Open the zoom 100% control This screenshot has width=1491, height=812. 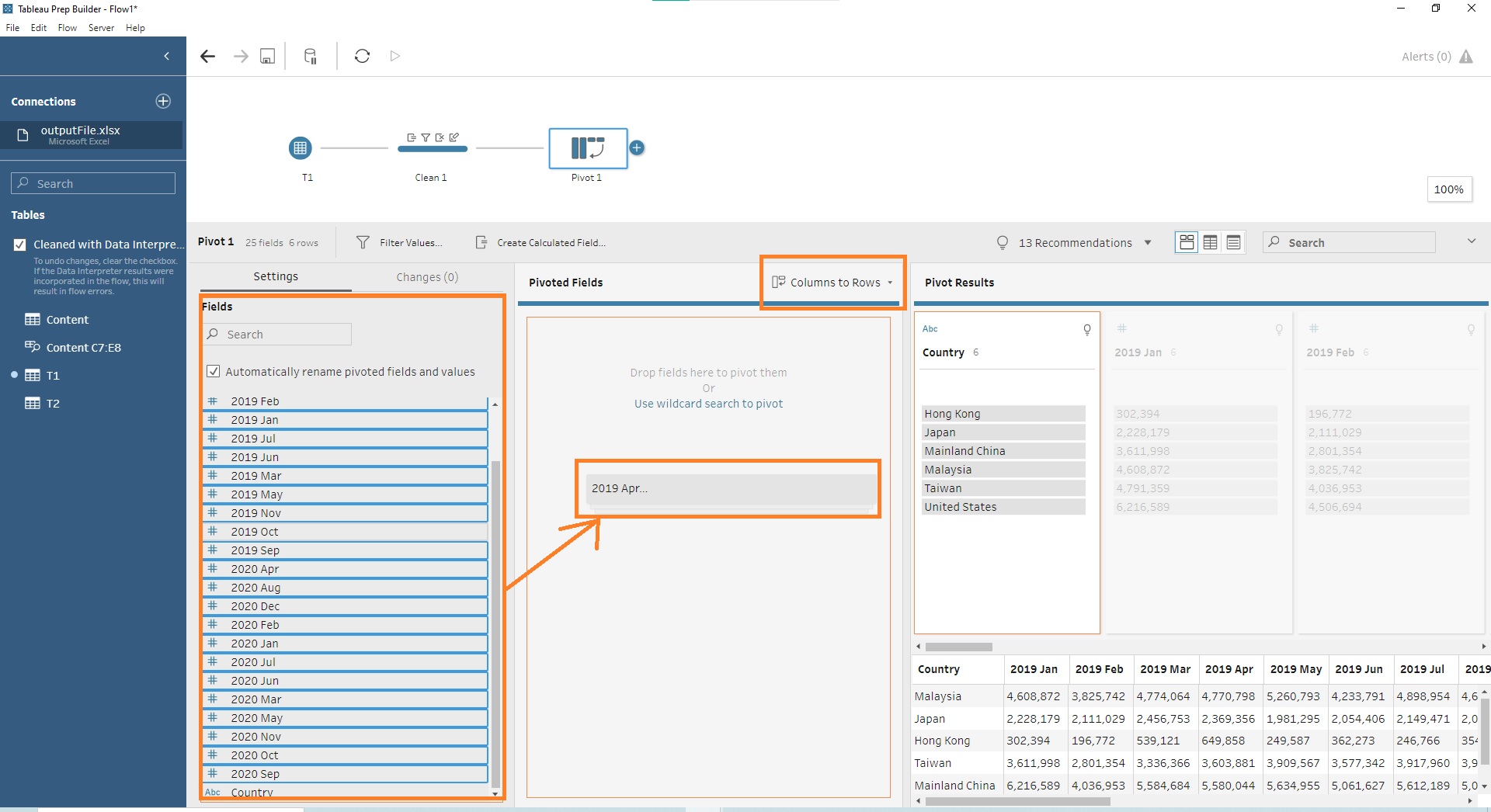[x=1449, y=189]
